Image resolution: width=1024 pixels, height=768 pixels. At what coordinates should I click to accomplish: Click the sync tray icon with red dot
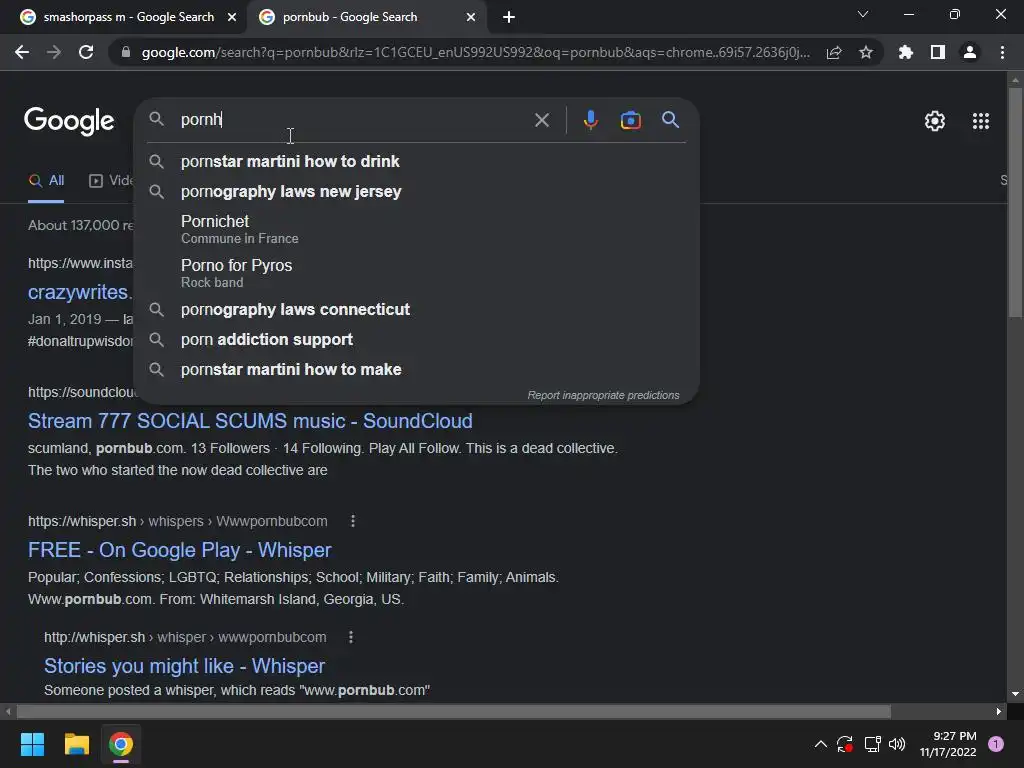tap(844, 744)
